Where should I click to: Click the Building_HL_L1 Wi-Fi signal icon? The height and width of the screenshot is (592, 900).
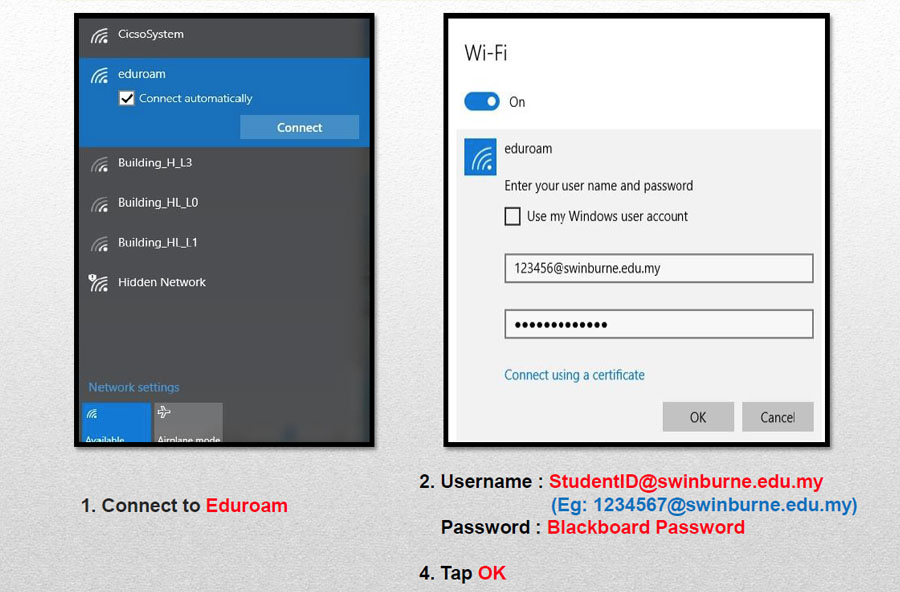[99, 244]
